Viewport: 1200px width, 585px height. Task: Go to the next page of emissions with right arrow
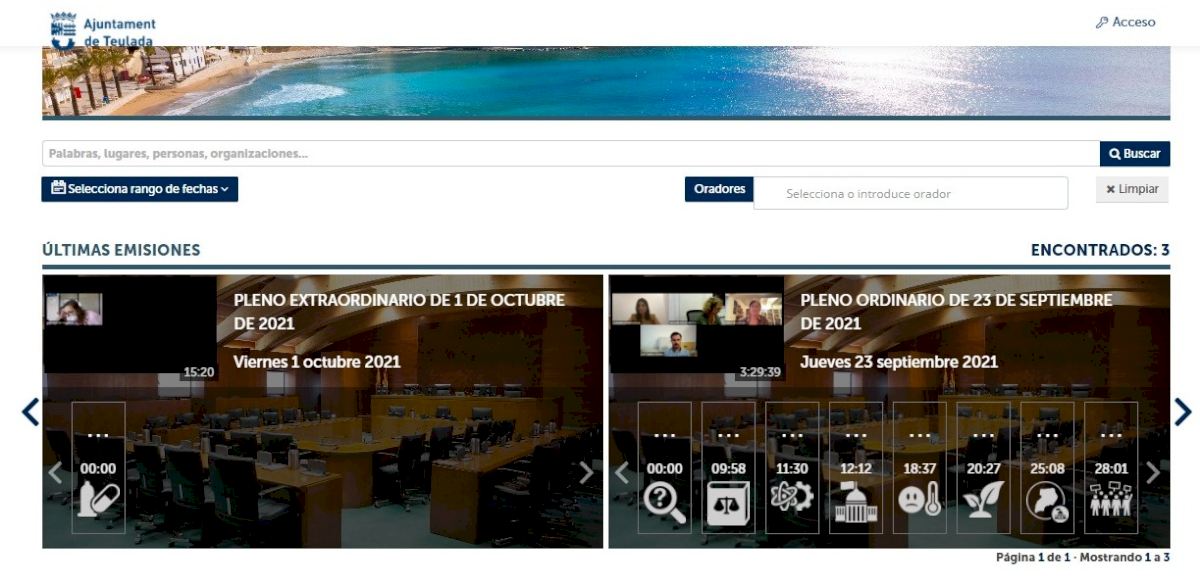tap(1183, 412)
